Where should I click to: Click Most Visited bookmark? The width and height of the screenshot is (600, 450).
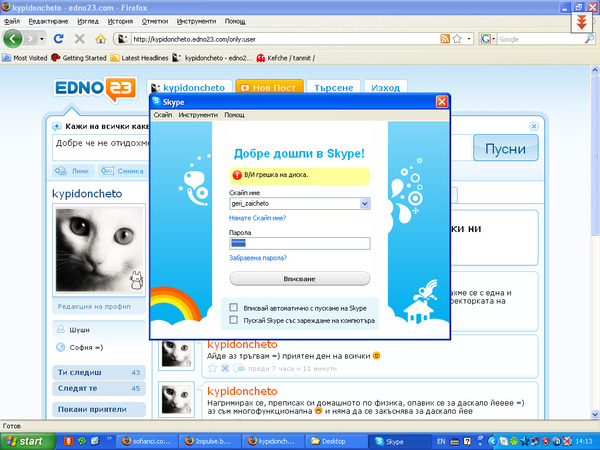[x=25, y=58]
